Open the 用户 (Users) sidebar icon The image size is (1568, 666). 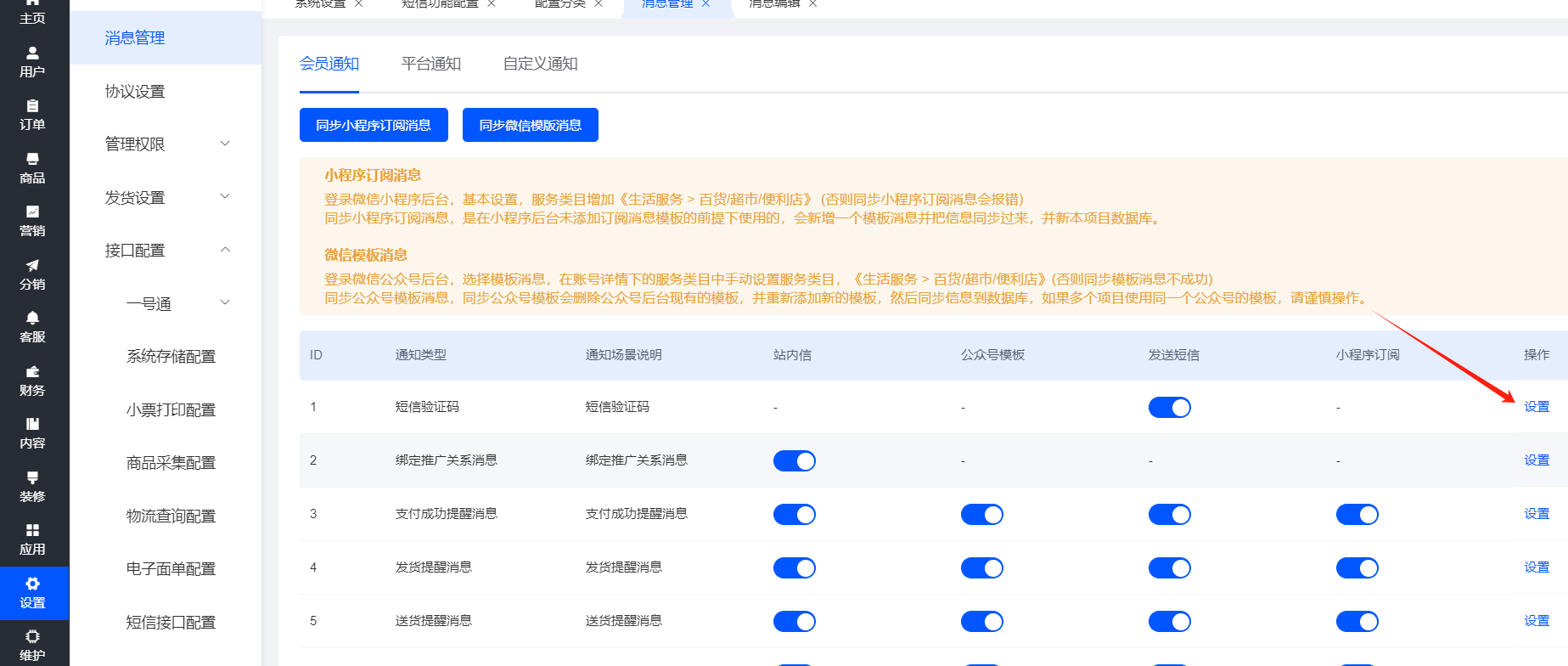(32, 61)
